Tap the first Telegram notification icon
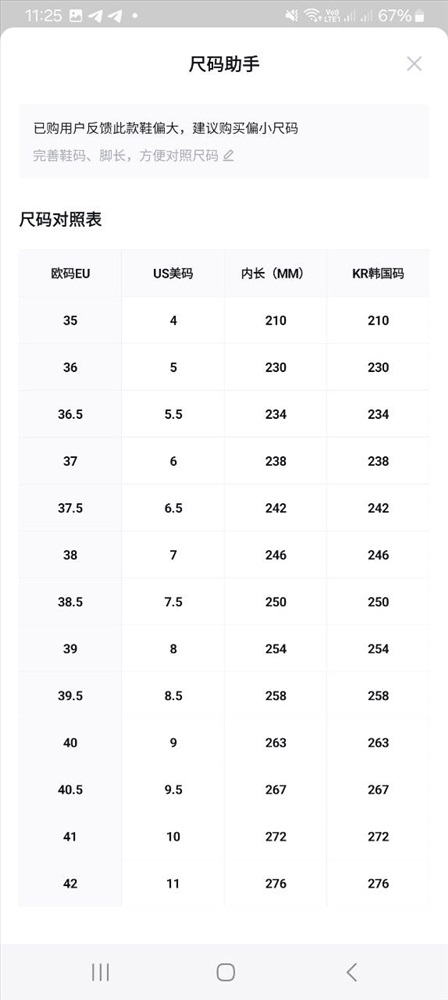448x1000 pixels. (95, 15)
